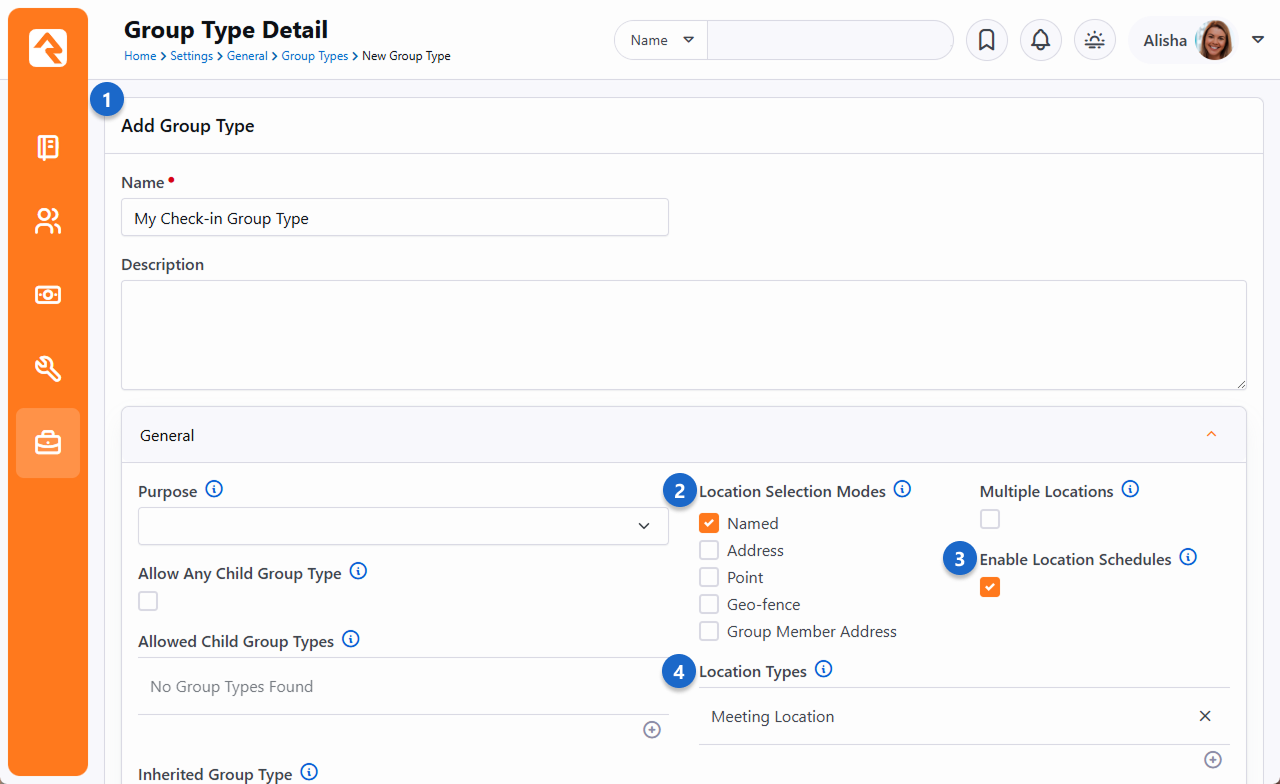Disable Enable Location Schedules checkbox

coord(989,587)
